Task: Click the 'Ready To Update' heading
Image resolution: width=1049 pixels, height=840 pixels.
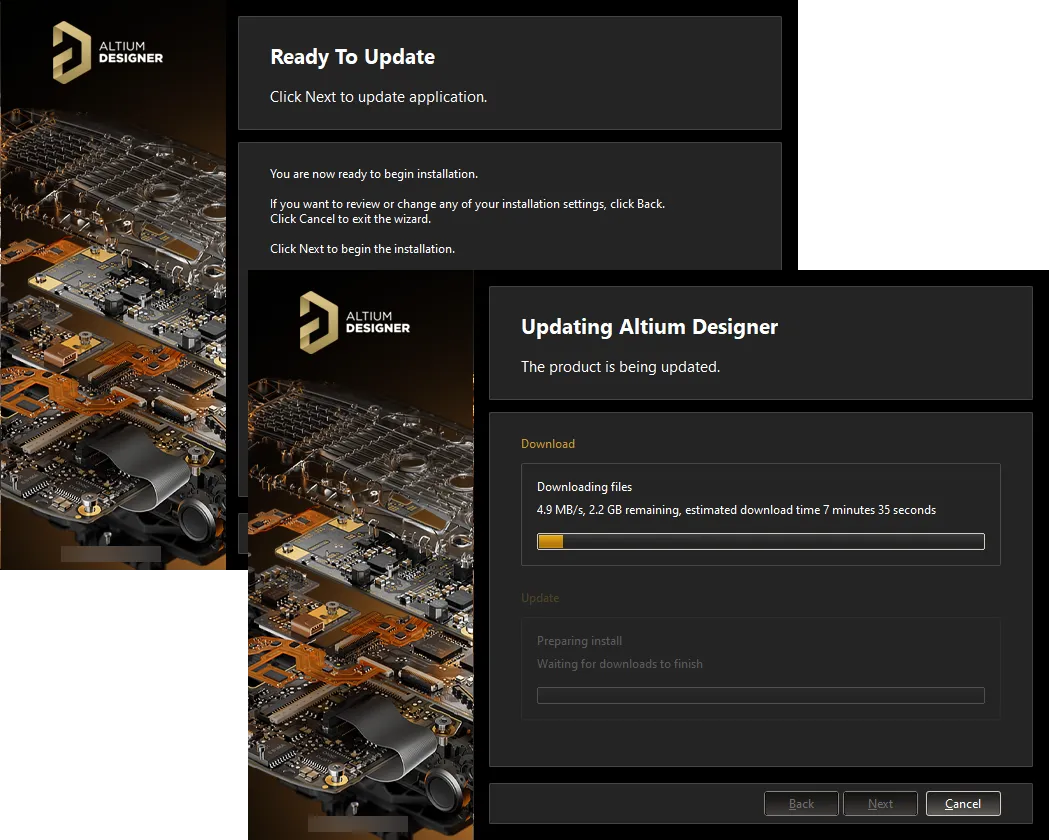Action: point(353,57)
